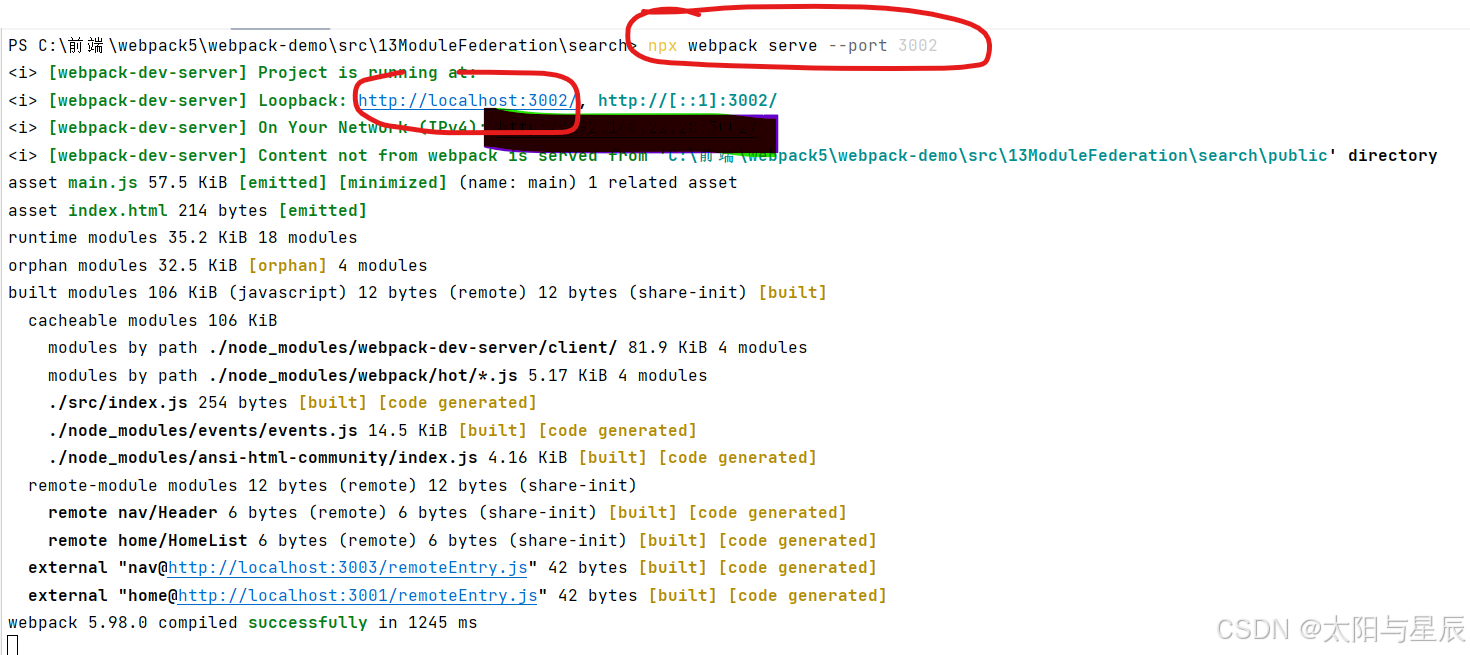Click 'cacheable modules 106 KiB' line
The width and height of the screenshot is (1470, 655).
pyautogui.click(x=153, y=320)
